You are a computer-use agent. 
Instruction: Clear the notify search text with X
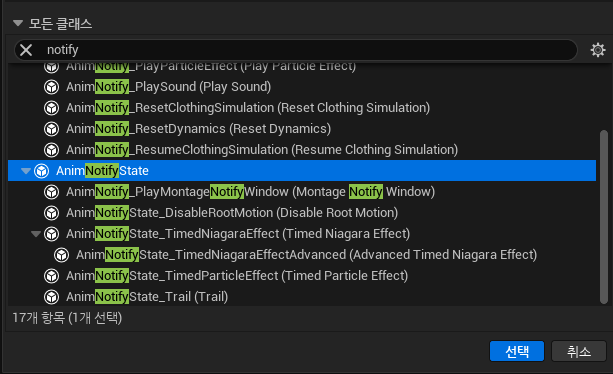(x=26, y=50)
